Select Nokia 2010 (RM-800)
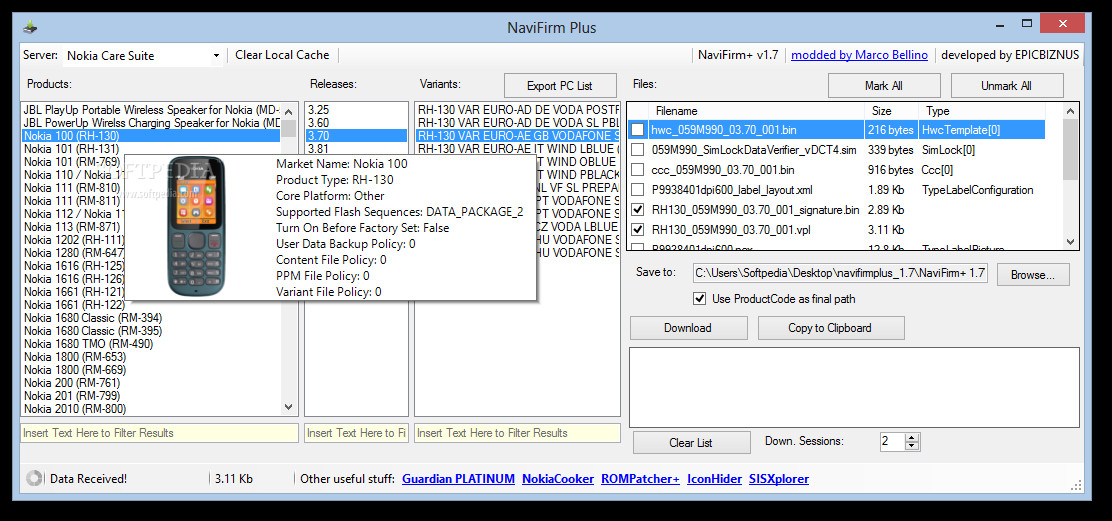Screen dimensions: 1112x521 pos(151,408)
